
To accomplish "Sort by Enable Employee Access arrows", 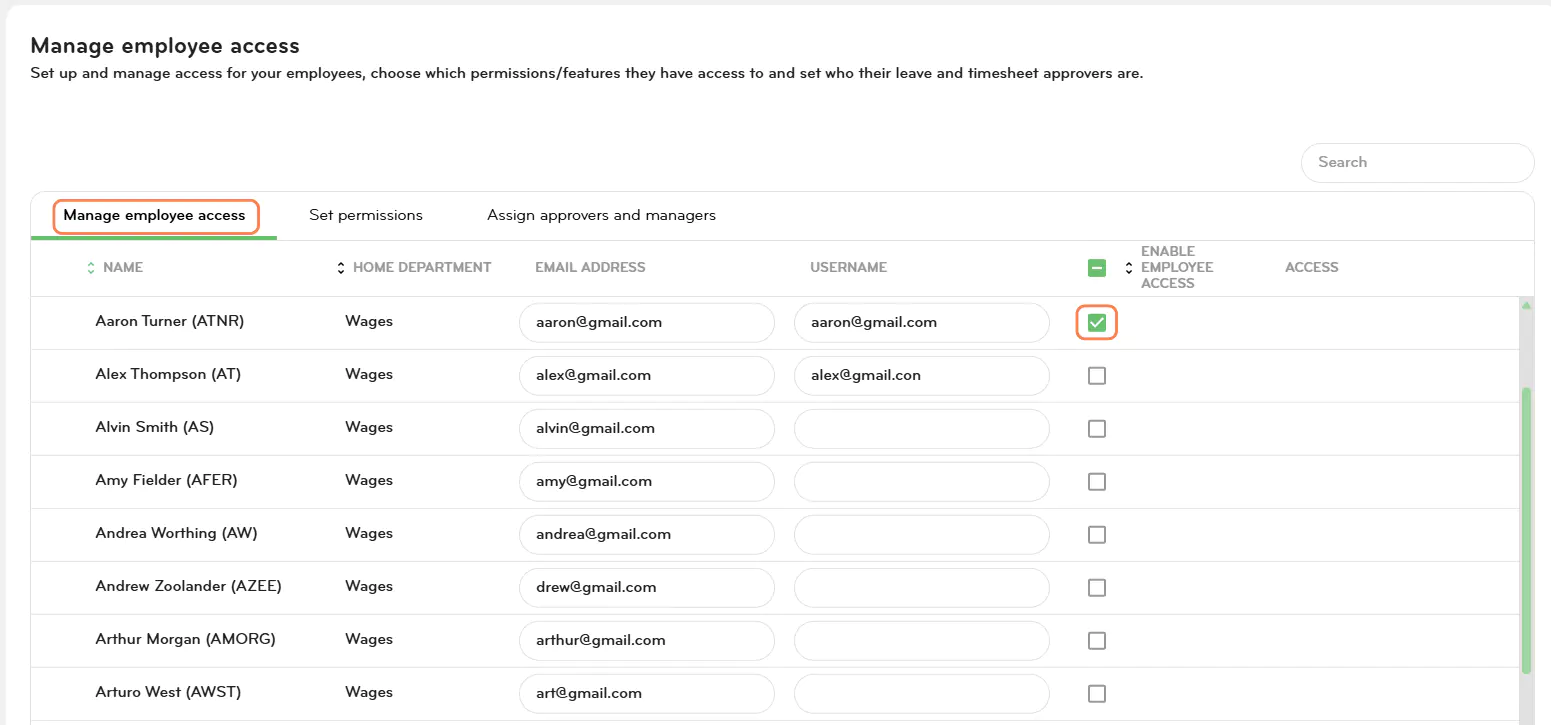I will 1129,268.
